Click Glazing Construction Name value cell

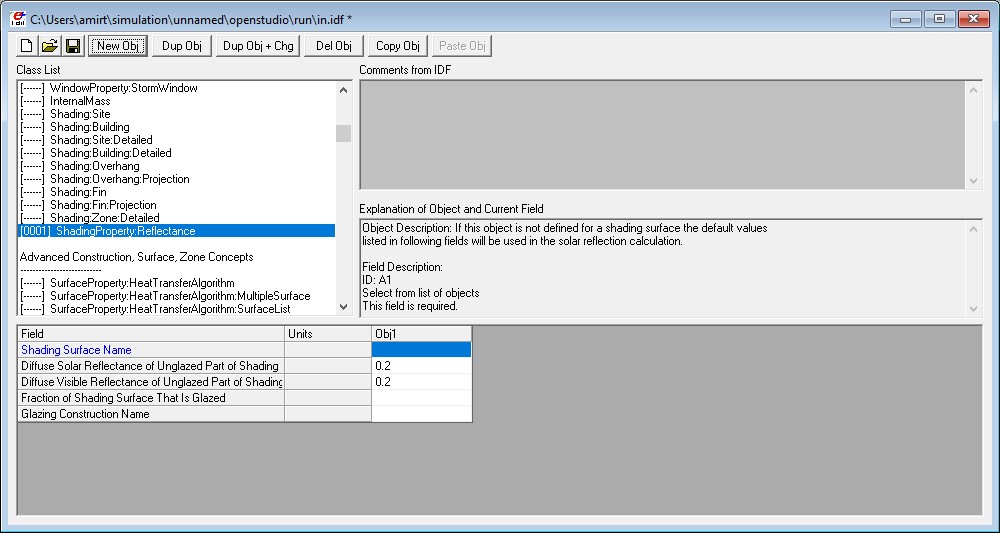click(x=422, y=414)
